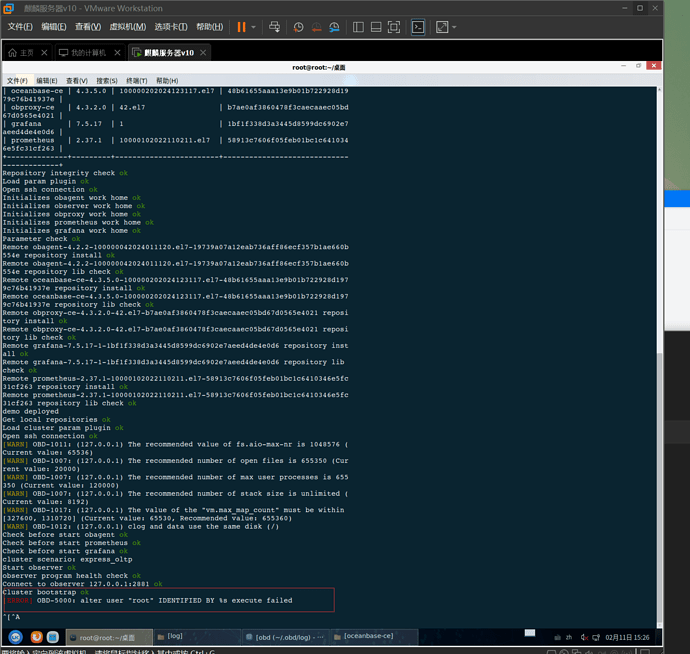Click the zh input method indicator
Viewport: 690px width, 654px height.
pos(569,637)
